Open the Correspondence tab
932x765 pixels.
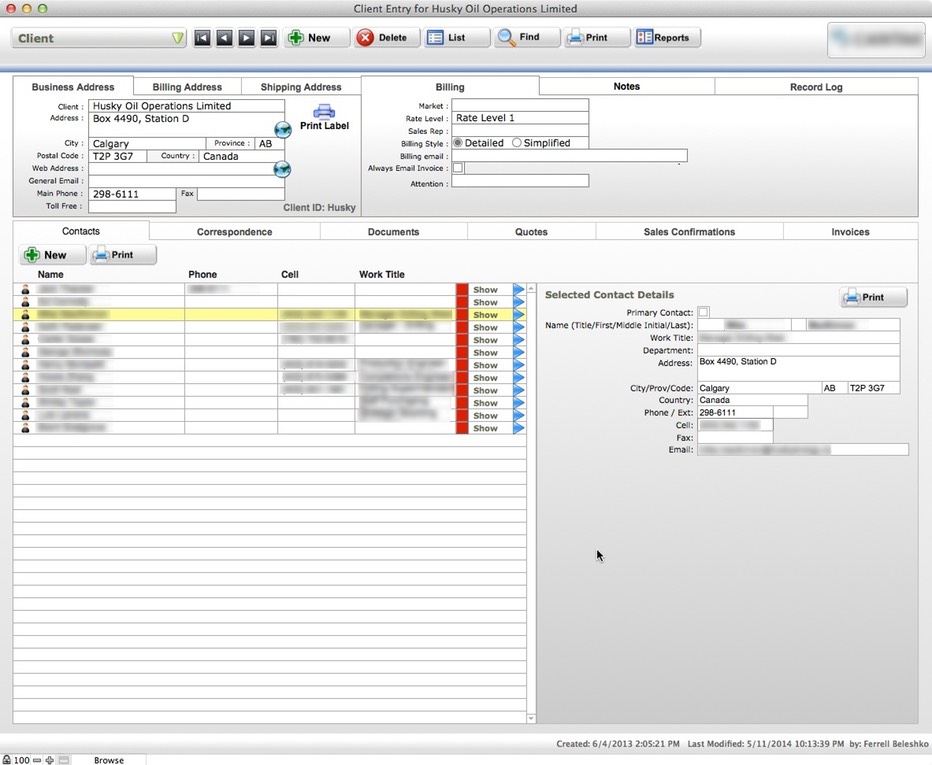(234, 232)
